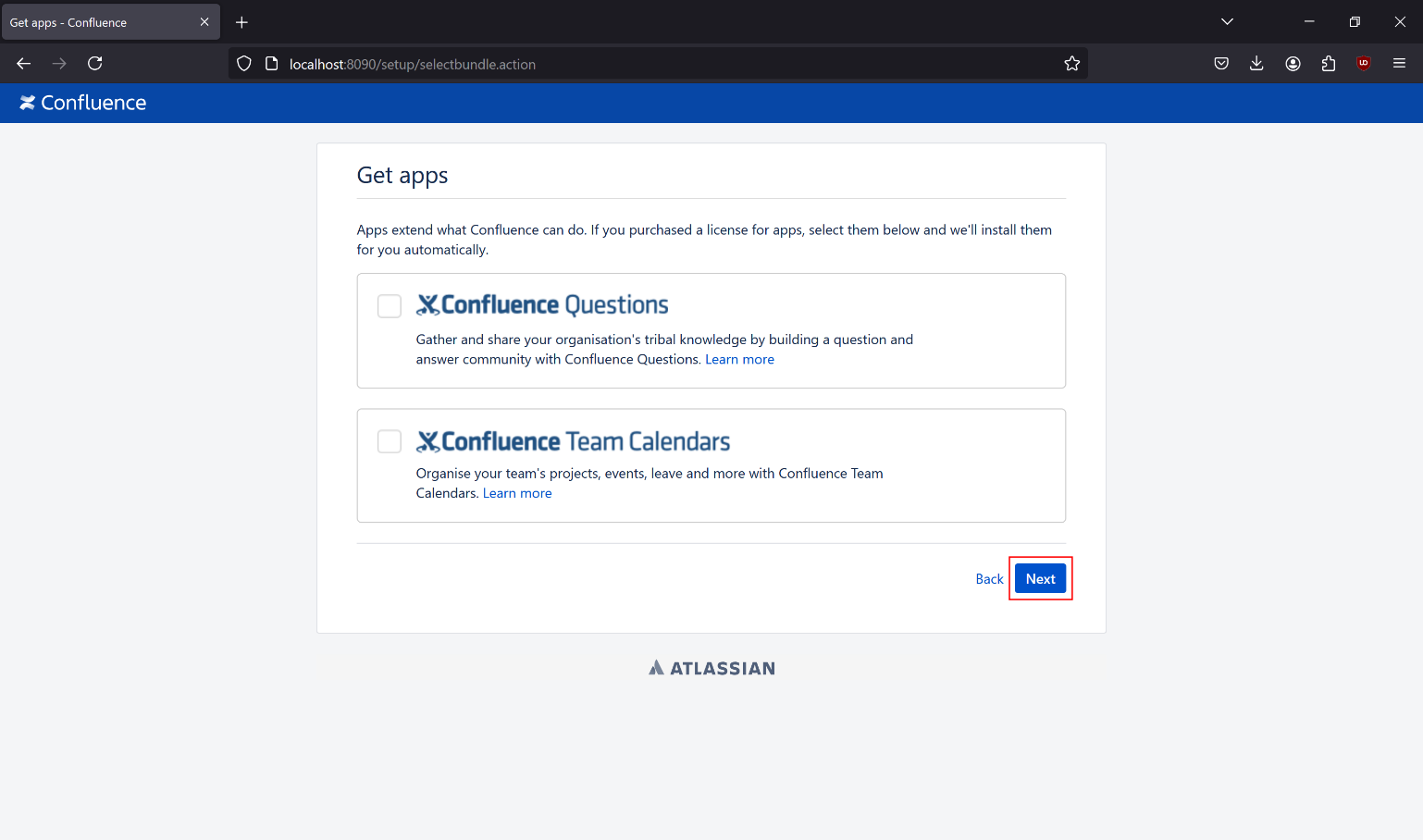This screenshot has height=840, width=1423.
Task: Click the Confluence Team Calendars product logo
Action: point(573,441)
